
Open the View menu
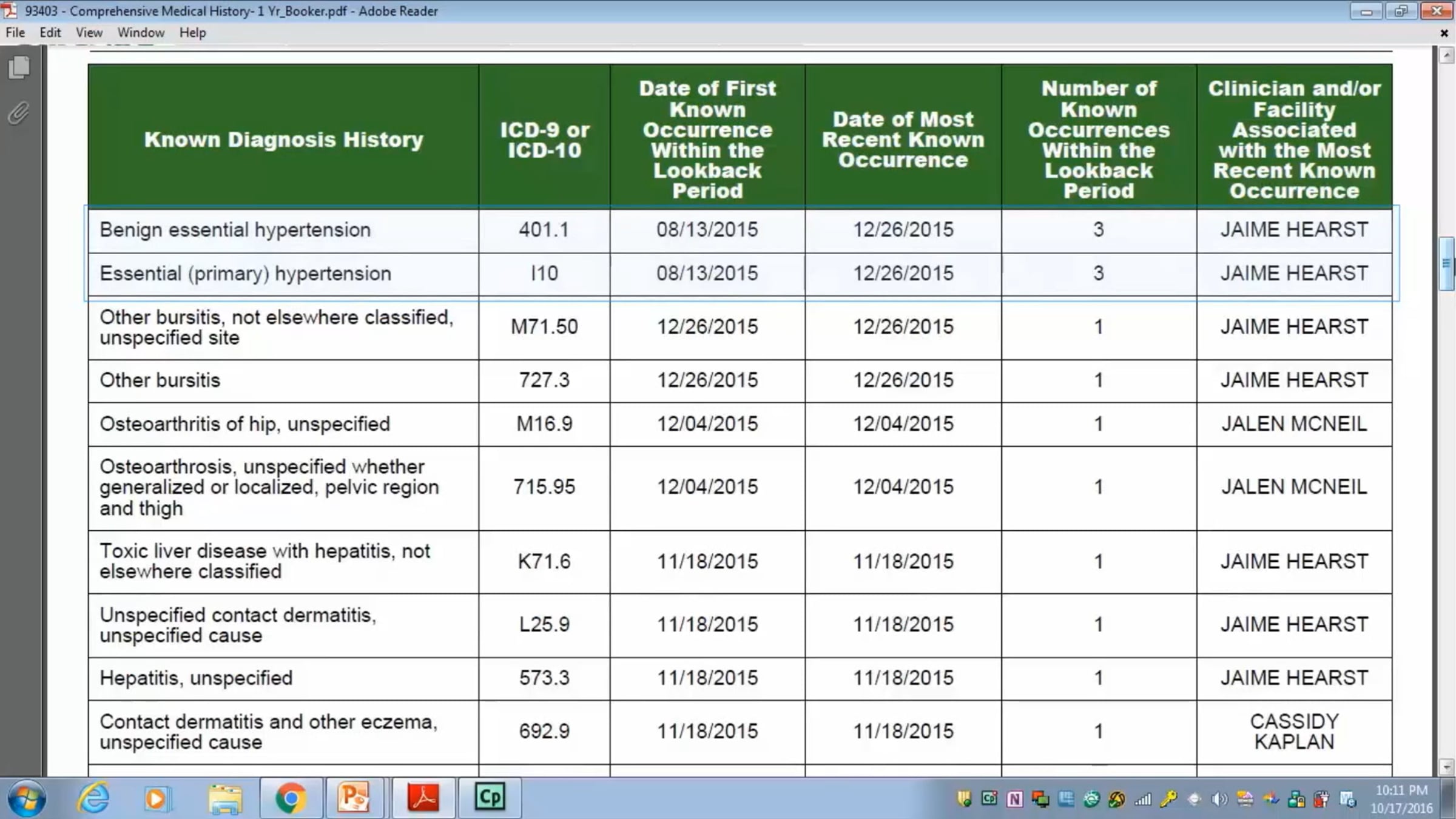(x=89, y=33)
